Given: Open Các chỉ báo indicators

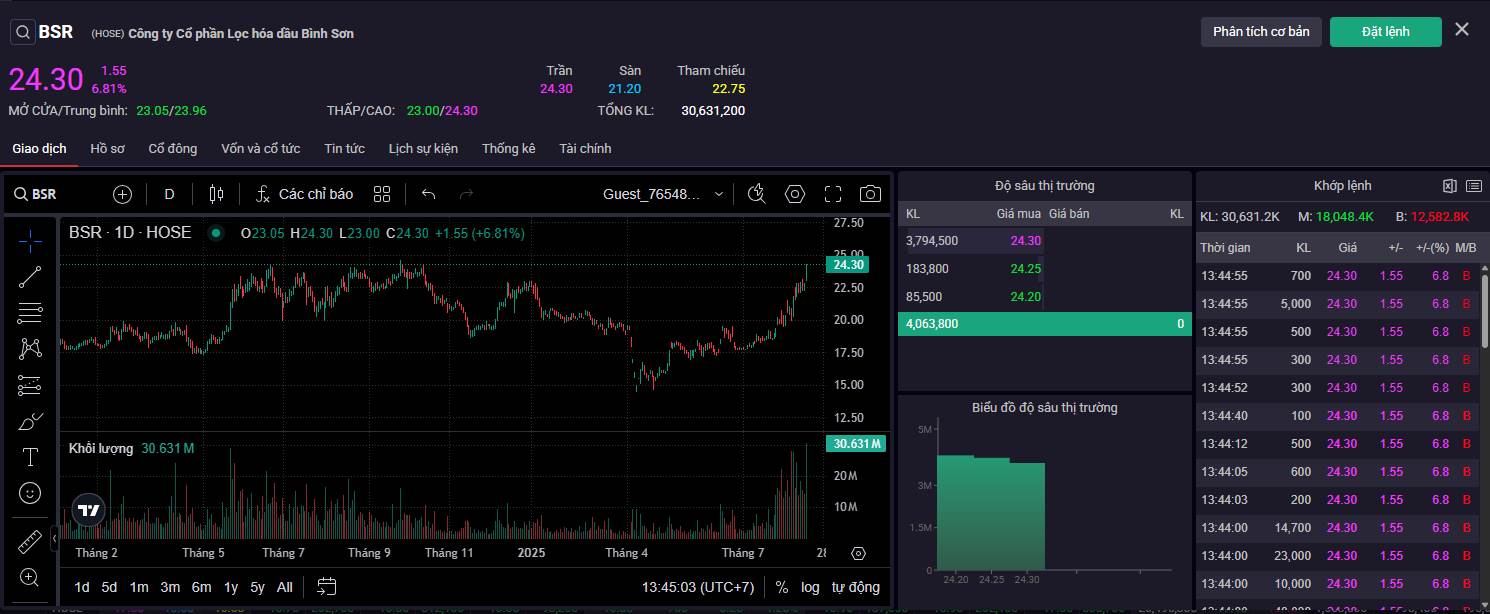Looking at the screenshot, I should tap(303, 194).
